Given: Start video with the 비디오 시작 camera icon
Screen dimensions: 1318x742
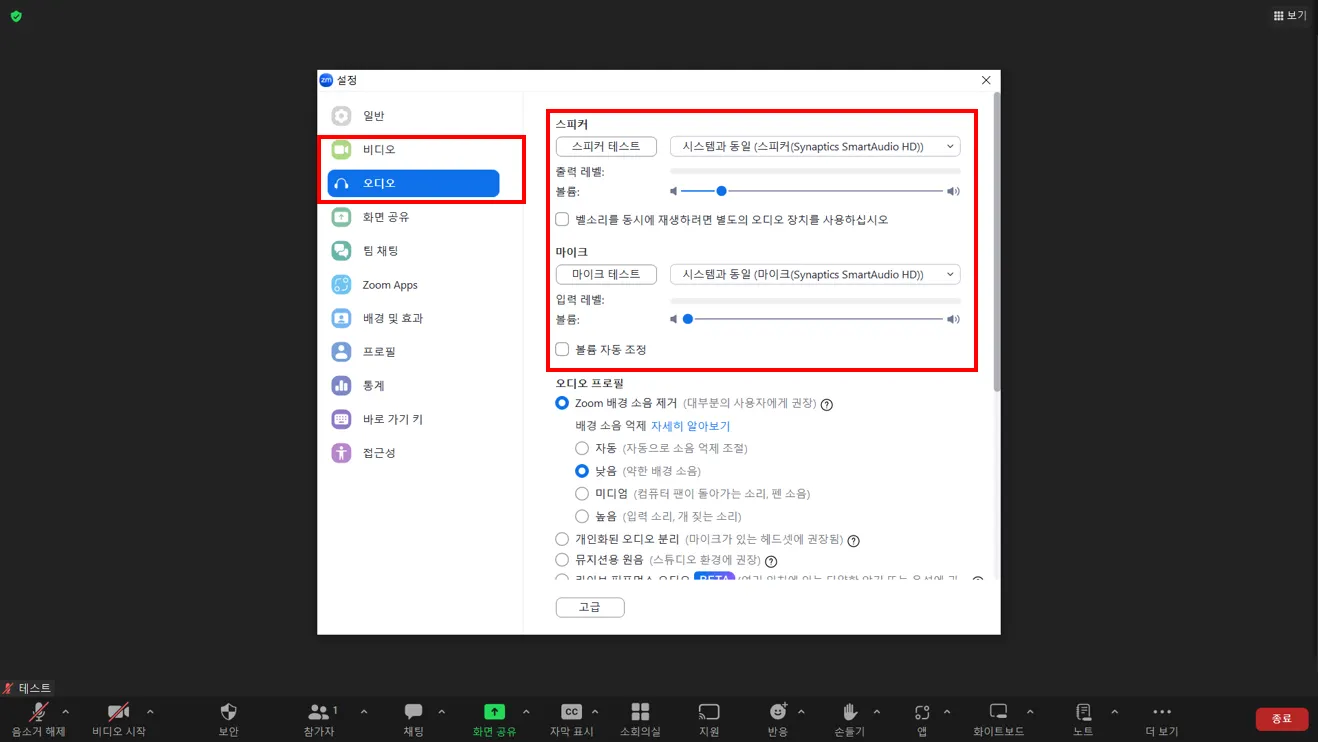Looking at the screenshot, I should pyautogui.click(x=119, y=712).
